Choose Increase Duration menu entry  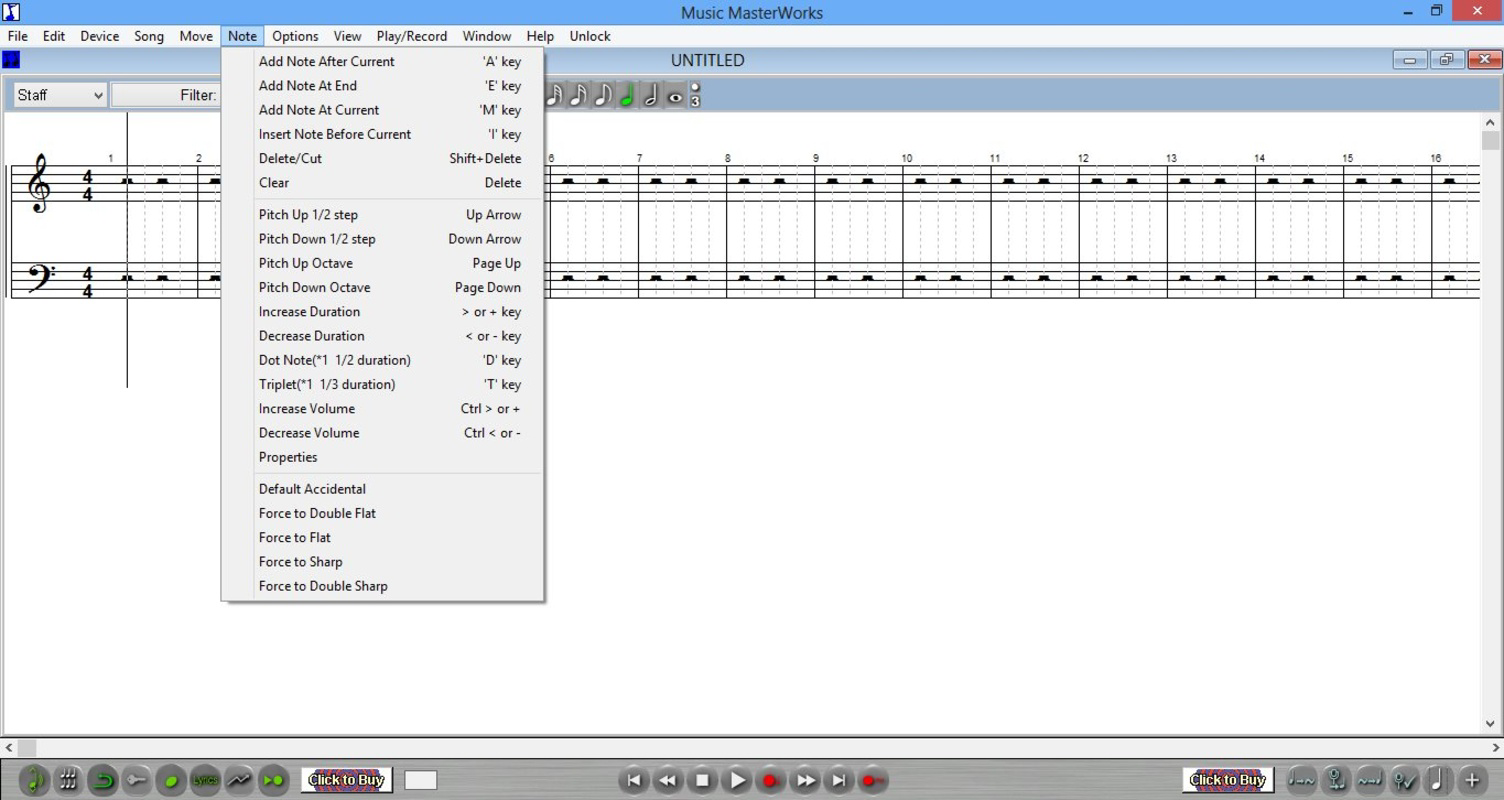[382, 312]
